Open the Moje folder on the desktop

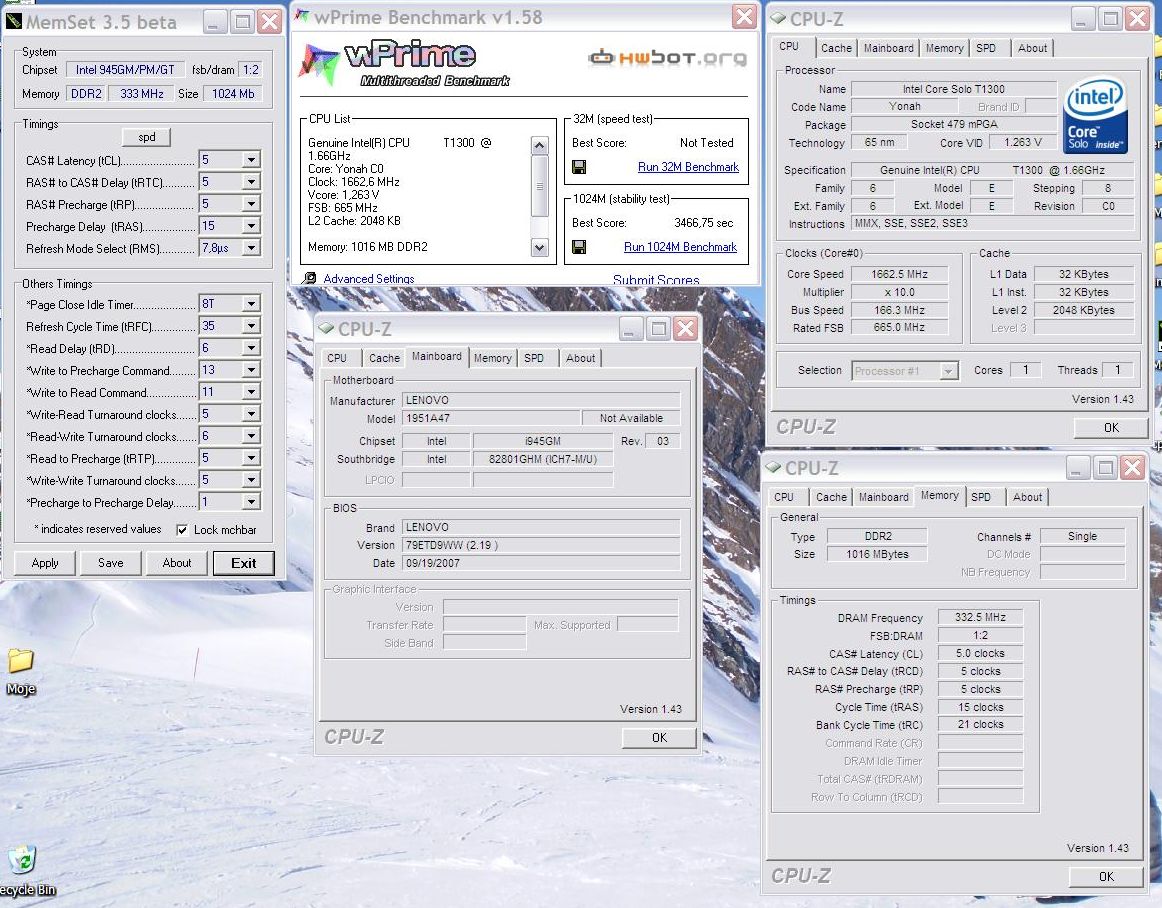[x=21, y=672]
